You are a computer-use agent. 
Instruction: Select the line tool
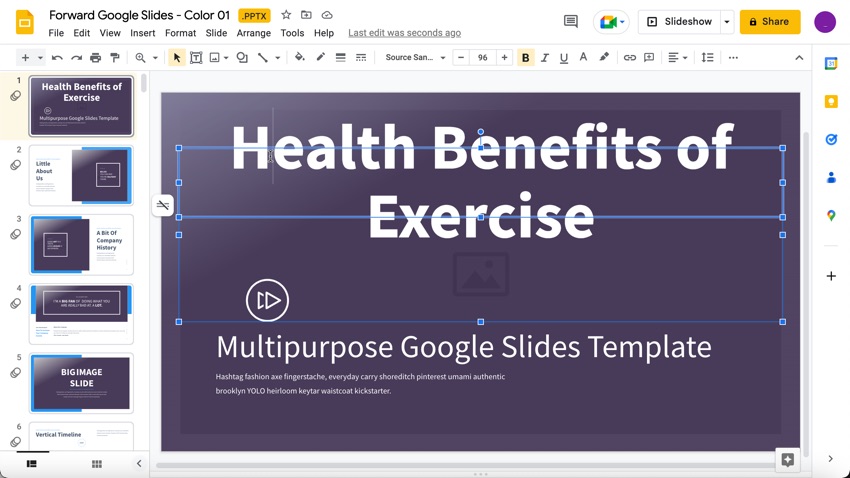click(263, 57)
